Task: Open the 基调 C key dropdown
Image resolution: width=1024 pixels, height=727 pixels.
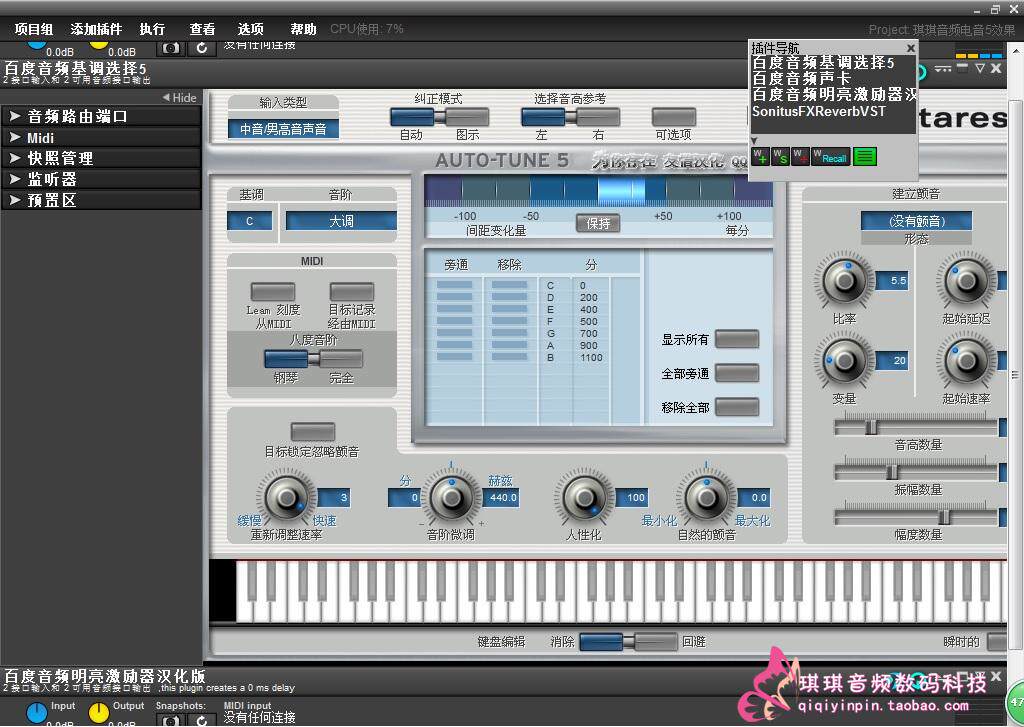Action: coord(249,221)
